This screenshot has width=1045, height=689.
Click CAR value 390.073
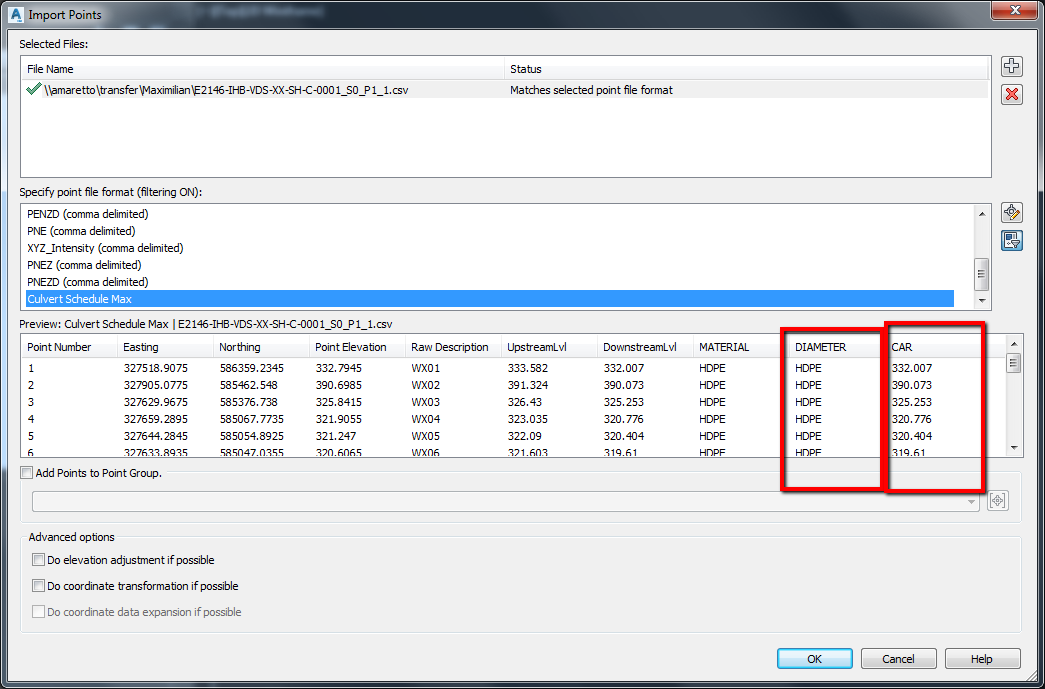[x=912, y=385]
